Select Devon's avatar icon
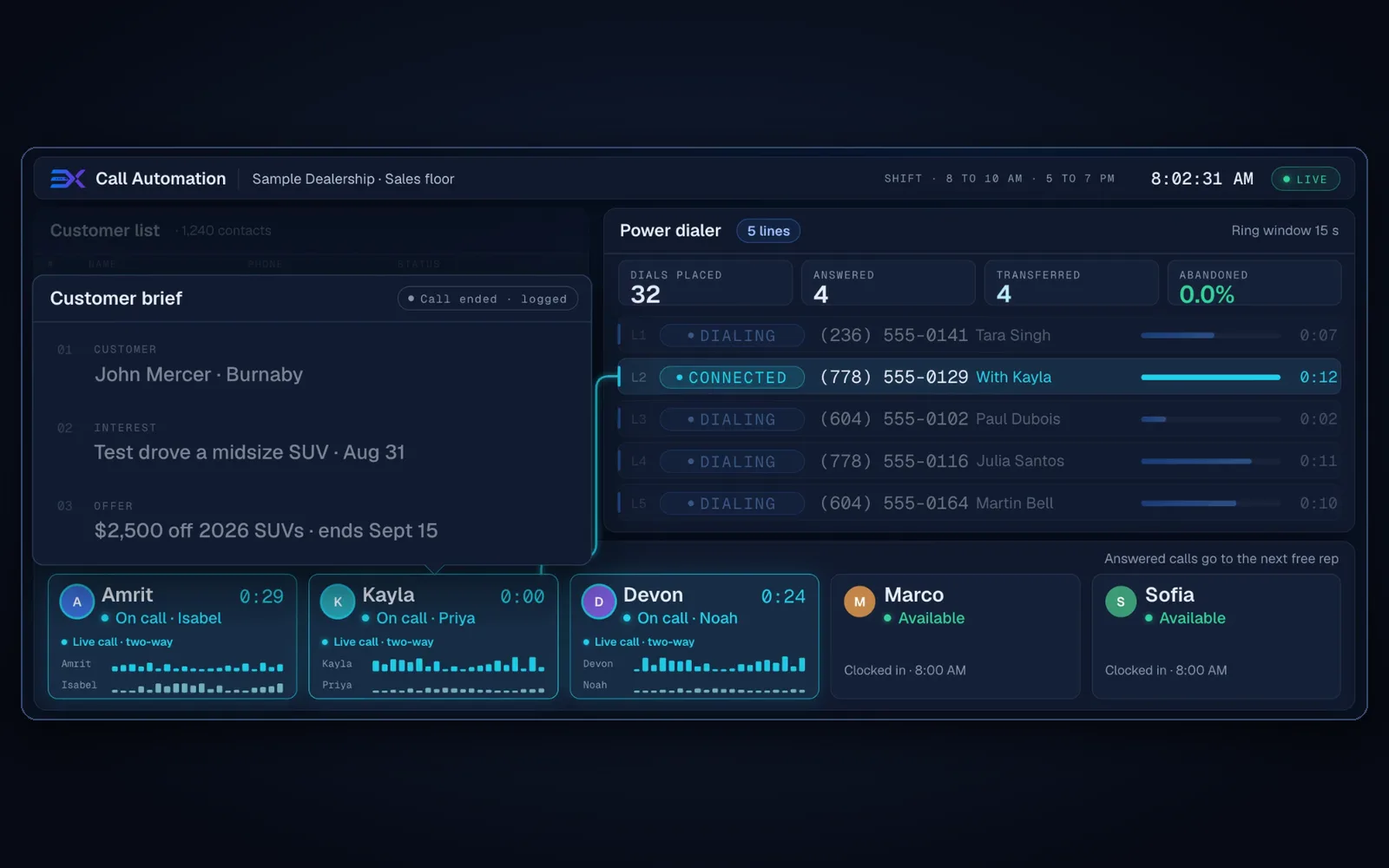1389x868 pixels. click(598, 602)
